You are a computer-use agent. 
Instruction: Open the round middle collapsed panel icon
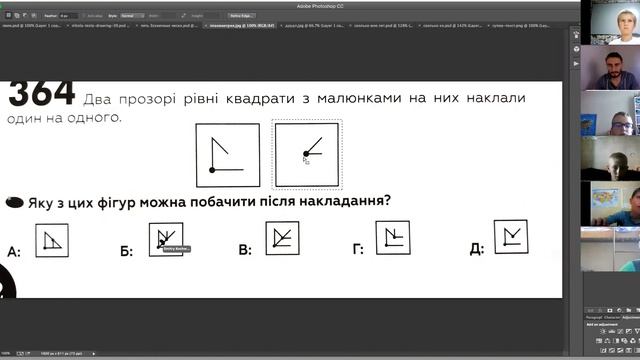pyautogui.click(x=576, y=49)
